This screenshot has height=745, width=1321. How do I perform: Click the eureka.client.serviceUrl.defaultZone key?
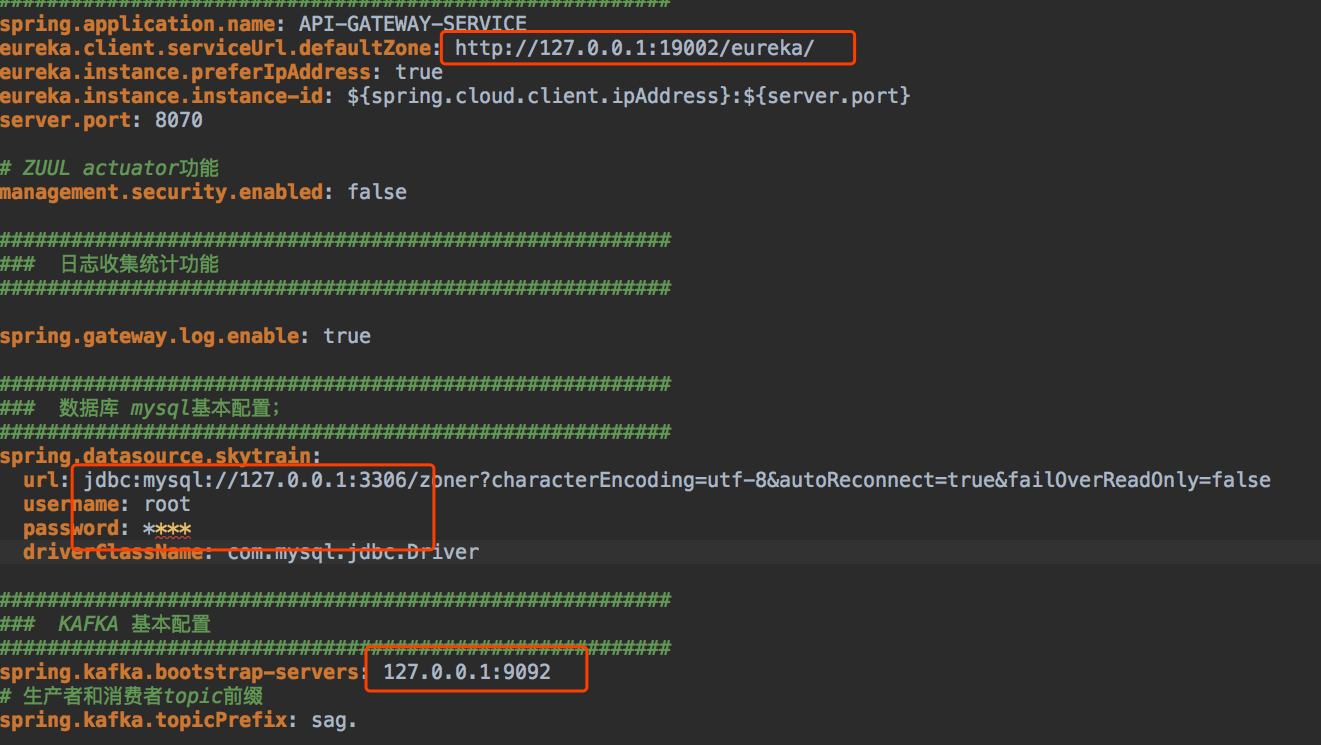(215, 48)
